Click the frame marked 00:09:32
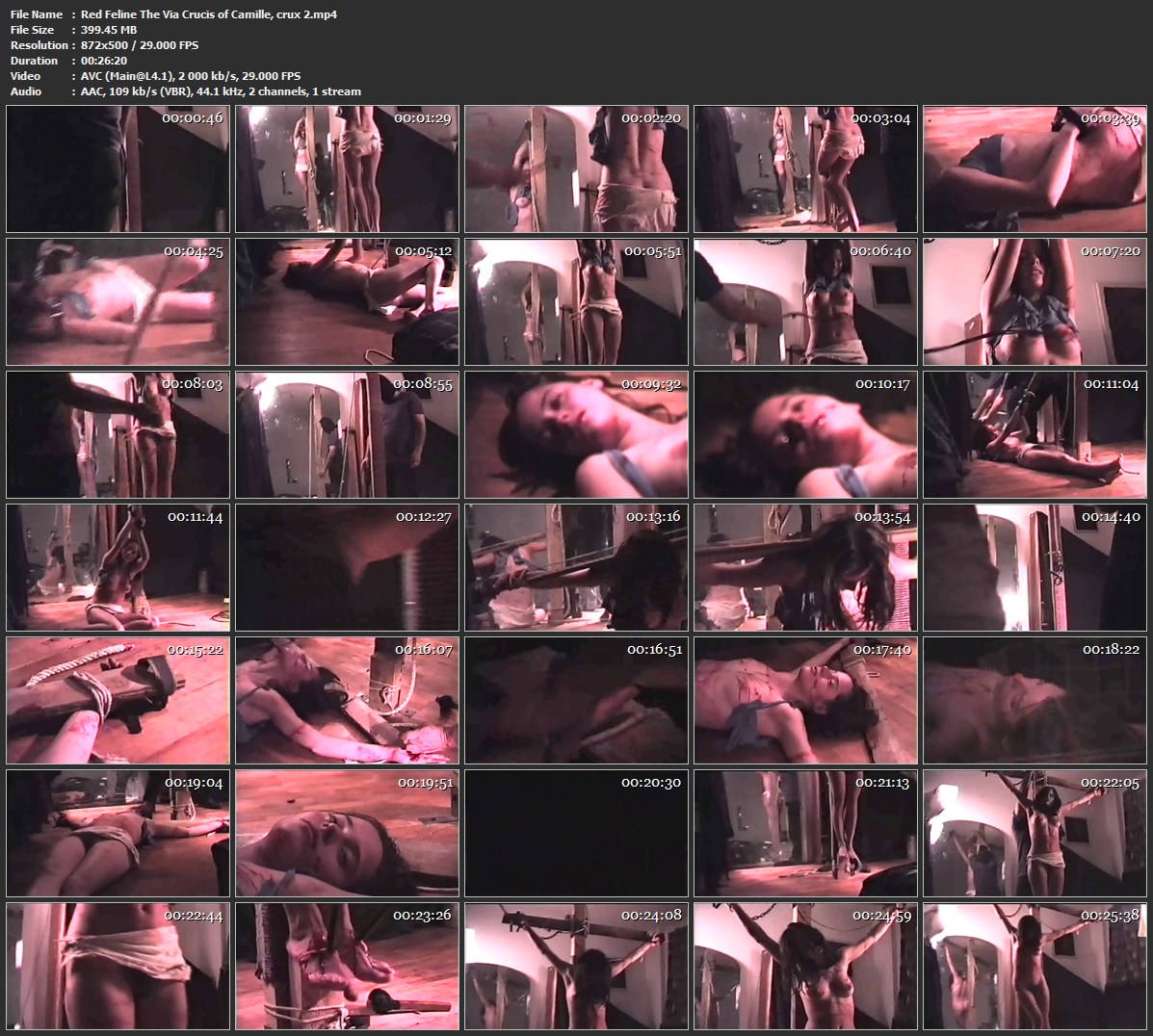This screenshot has width=1153, height=1036. [x=576, y=435]
